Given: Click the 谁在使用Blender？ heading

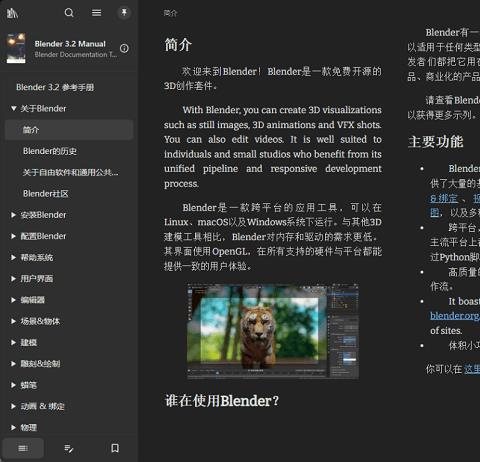Looking at the screenshot, I should tap(222, 401).
